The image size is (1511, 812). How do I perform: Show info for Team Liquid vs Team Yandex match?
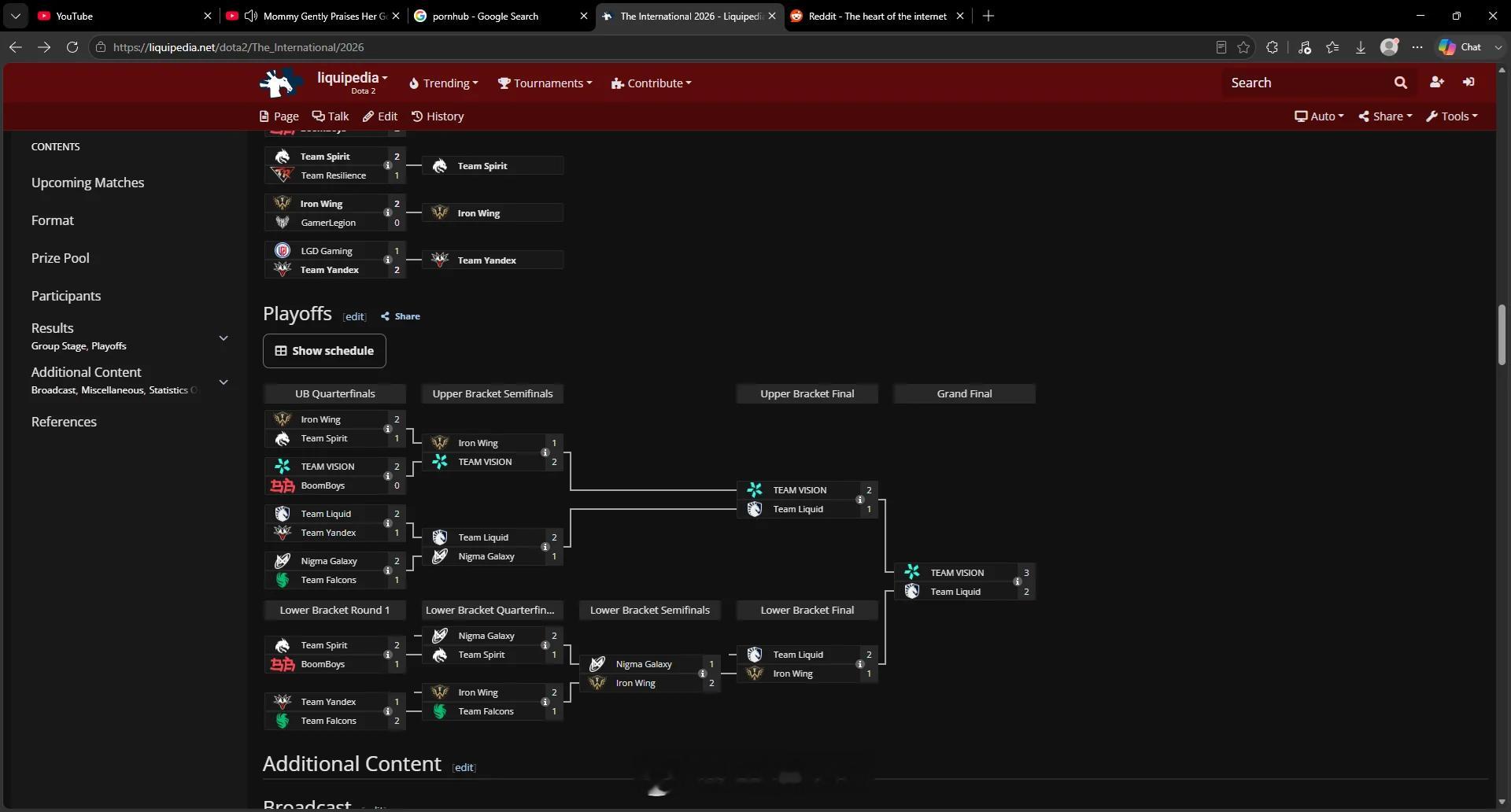387,523
